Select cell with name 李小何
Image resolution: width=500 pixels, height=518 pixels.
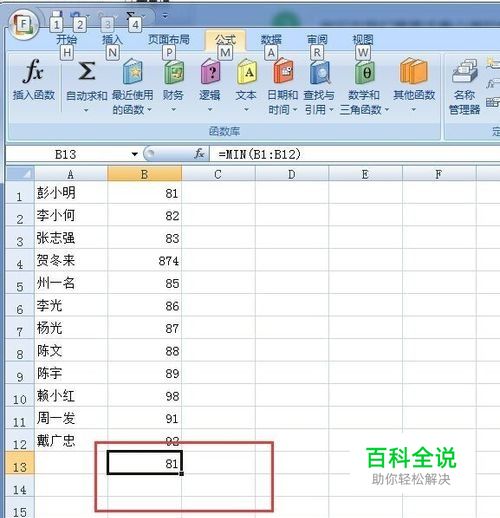click(71, 215)
